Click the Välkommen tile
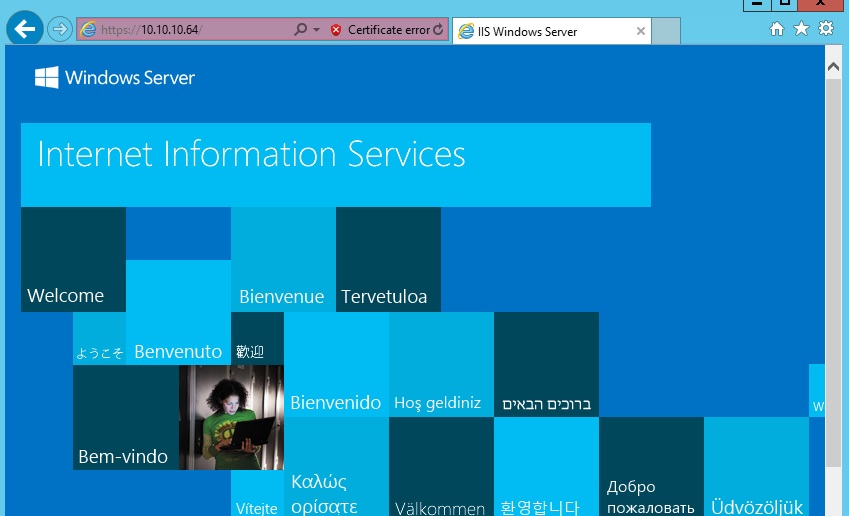This screenshot has height=516, width=849. [441, 466]
